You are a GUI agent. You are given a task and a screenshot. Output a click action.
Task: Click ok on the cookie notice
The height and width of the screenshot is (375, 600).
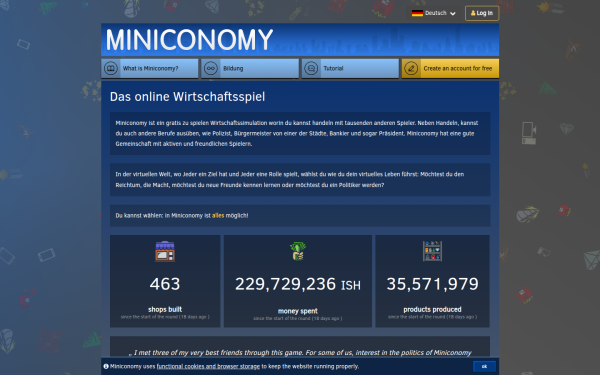(484, 367)
